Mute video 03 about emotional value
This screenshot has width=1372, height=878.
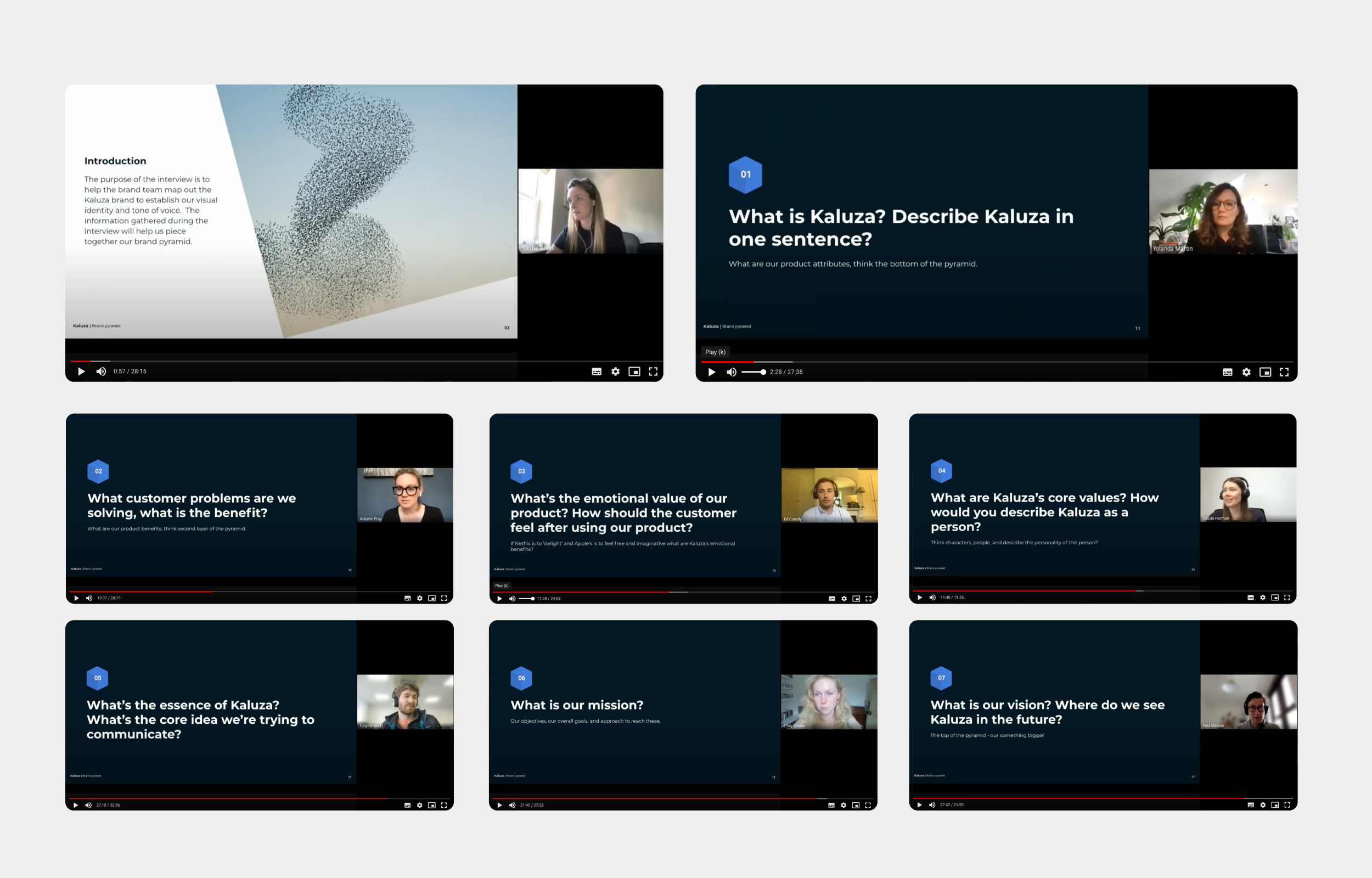pos(512,599)
